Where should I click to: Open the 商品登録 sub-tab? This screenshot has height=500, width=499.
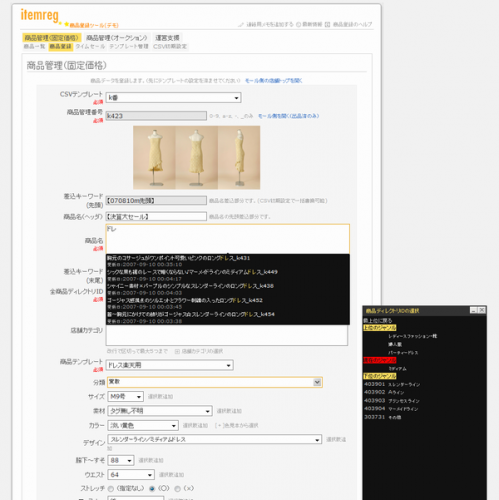[60, 46]
